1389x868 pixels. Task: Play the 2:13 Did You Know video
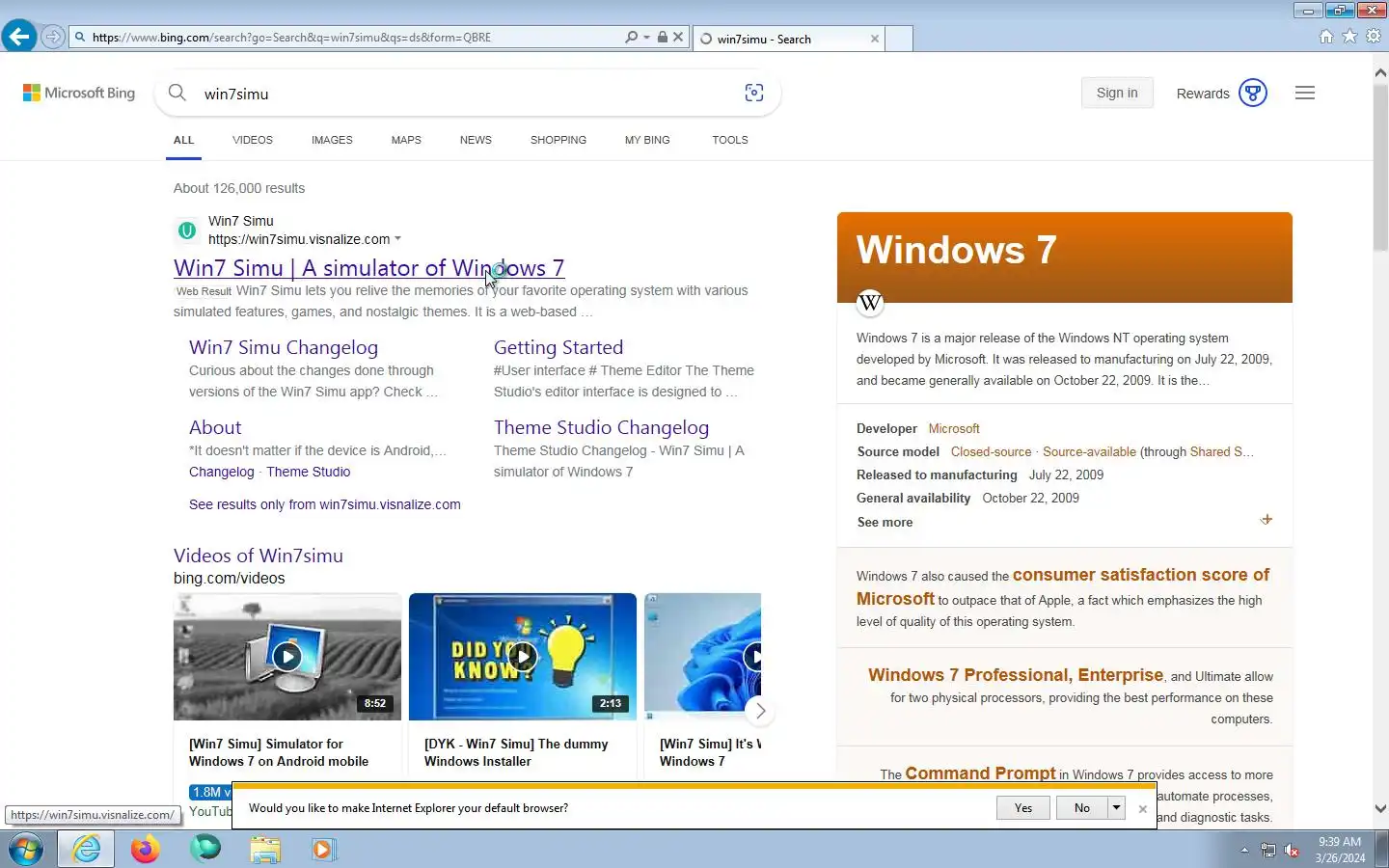click(523, 657)
